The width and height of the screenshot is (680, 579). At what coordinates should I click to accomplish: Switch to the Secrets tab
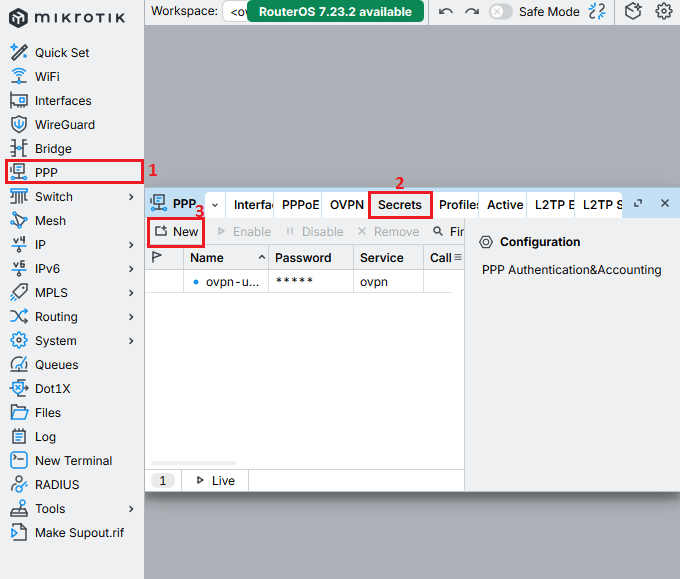[x=399, y=205]
